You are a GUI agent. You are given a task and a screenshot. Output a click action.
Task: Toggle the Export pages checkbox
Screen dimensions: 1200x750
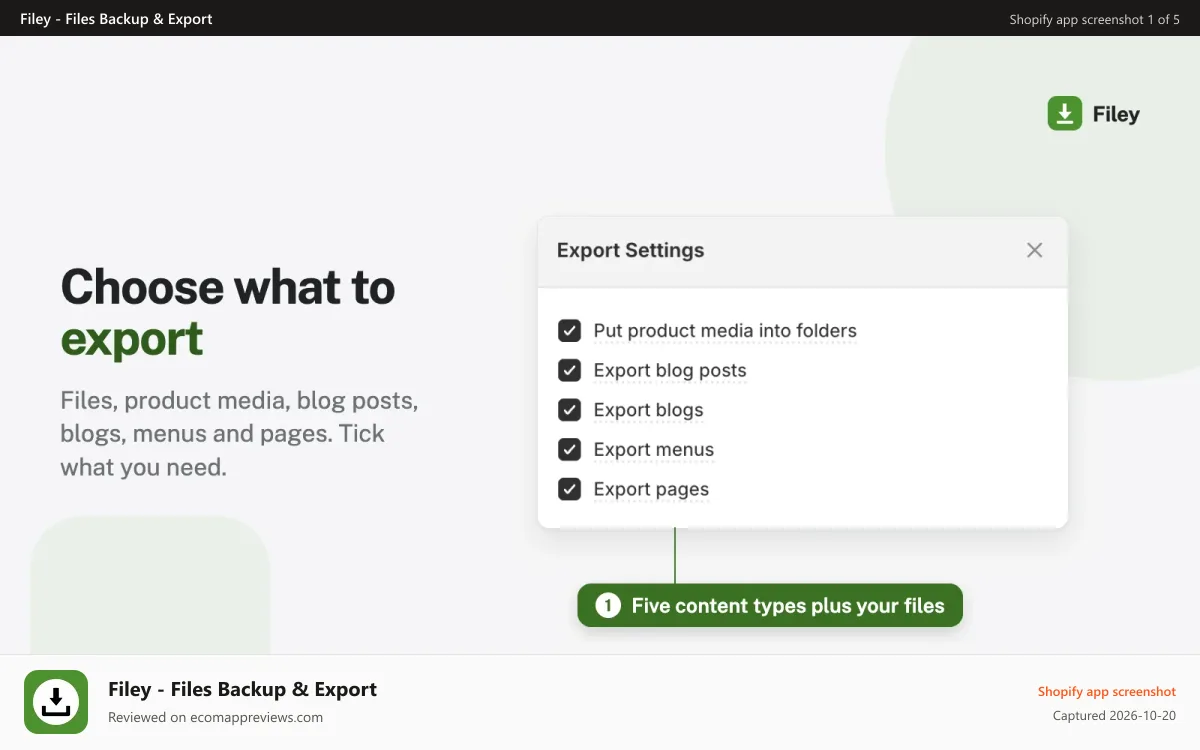(569, 490)
